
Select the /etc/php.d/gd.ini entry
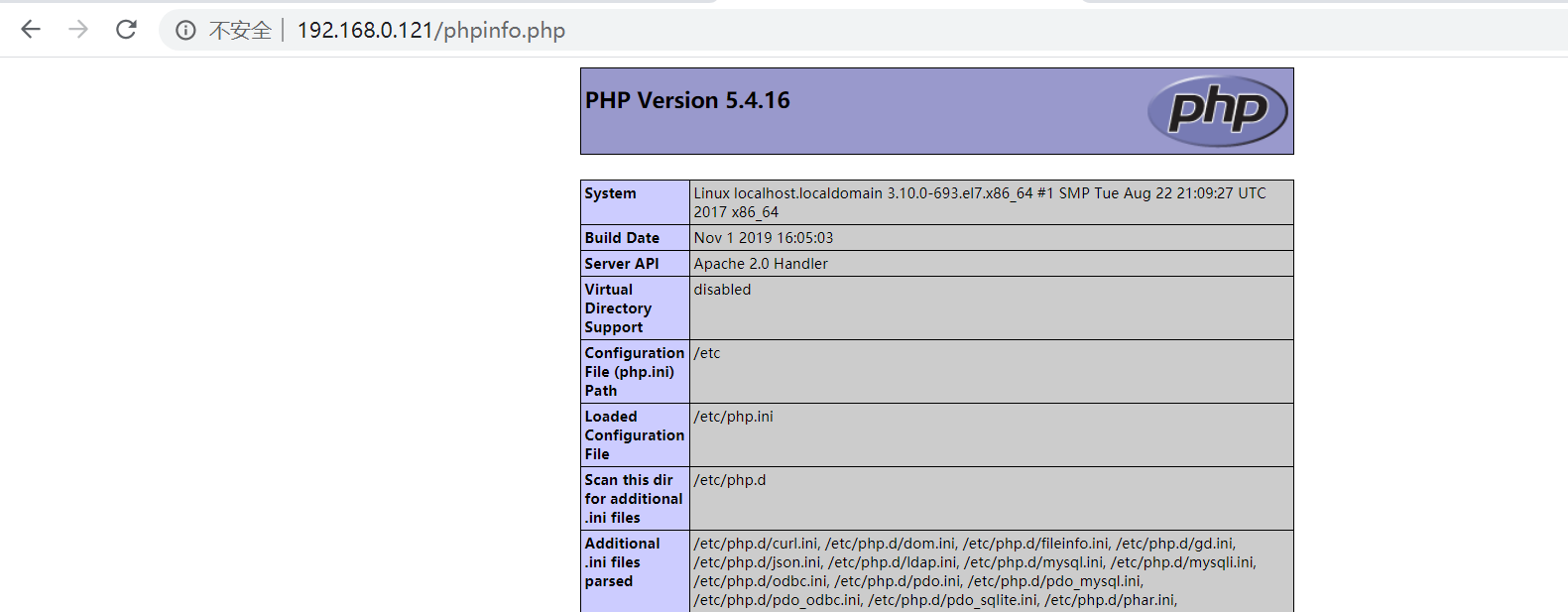point(1176,544)
